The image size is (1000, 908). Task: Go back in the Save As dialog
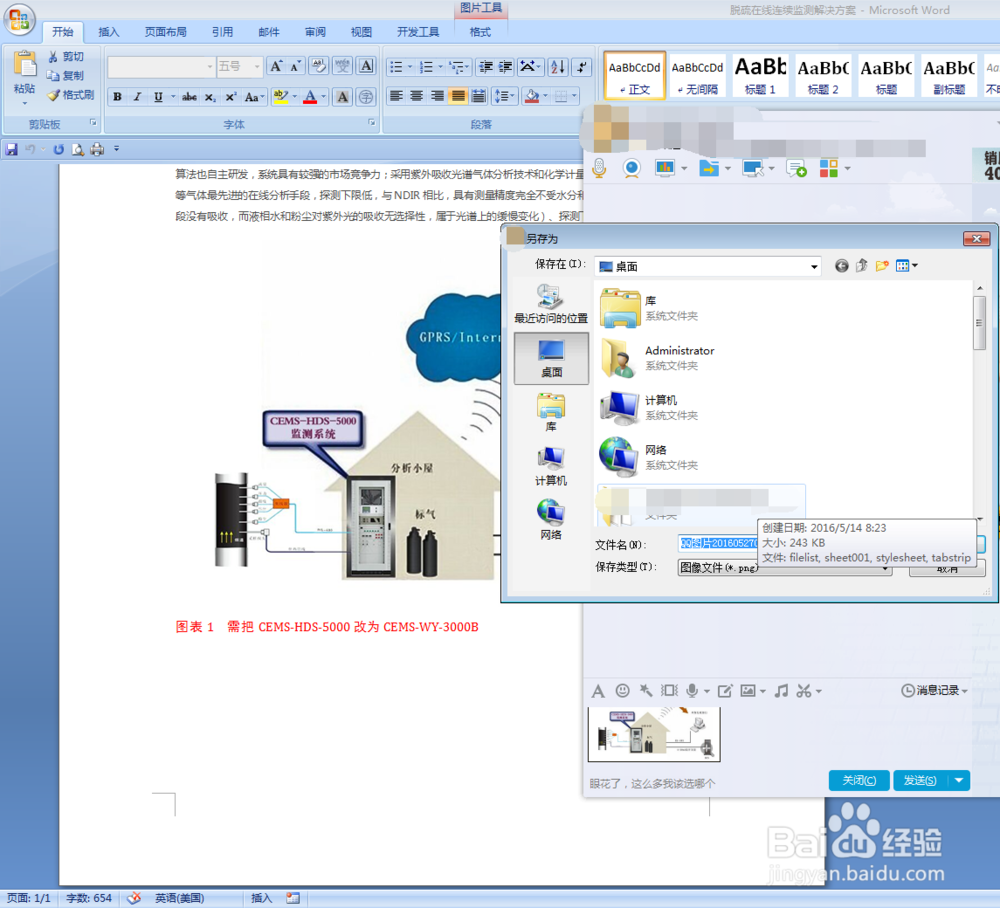pos(842,266)
